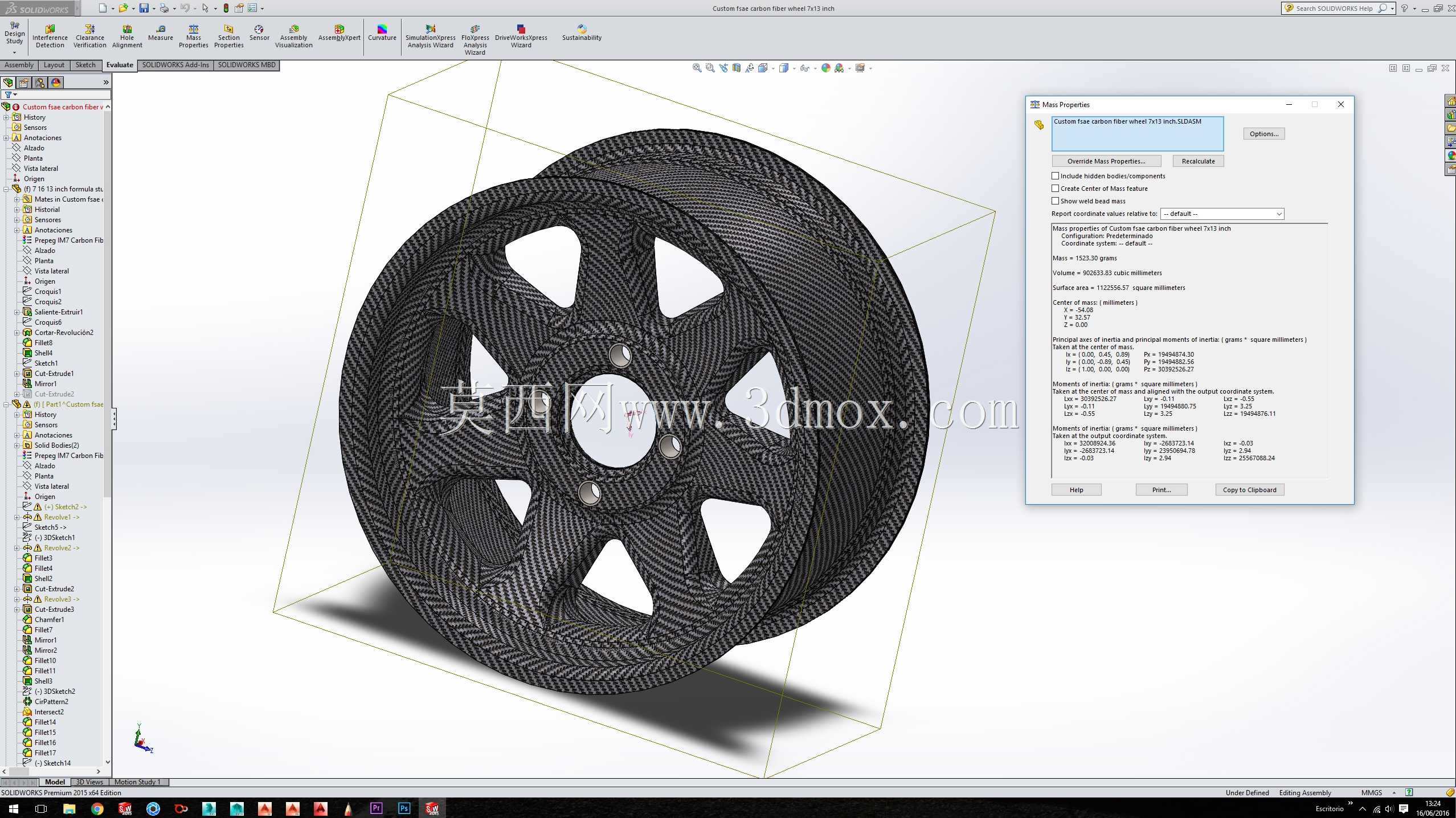
Task: Click the Help button in Mass Properties
Action: point(1076,490)
